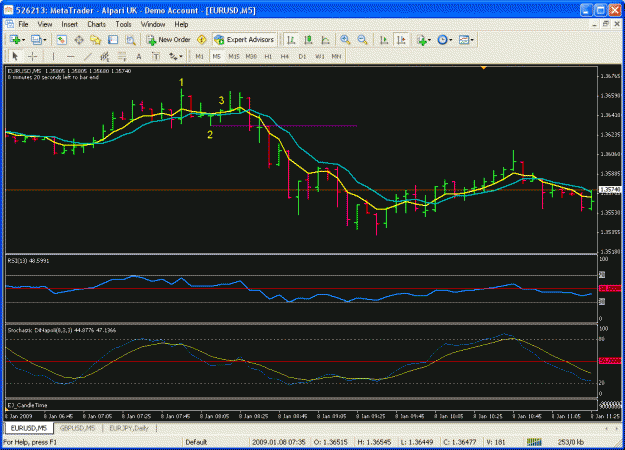Set timeframe to M30
The image size is (625, 450).
coord(251,56)
